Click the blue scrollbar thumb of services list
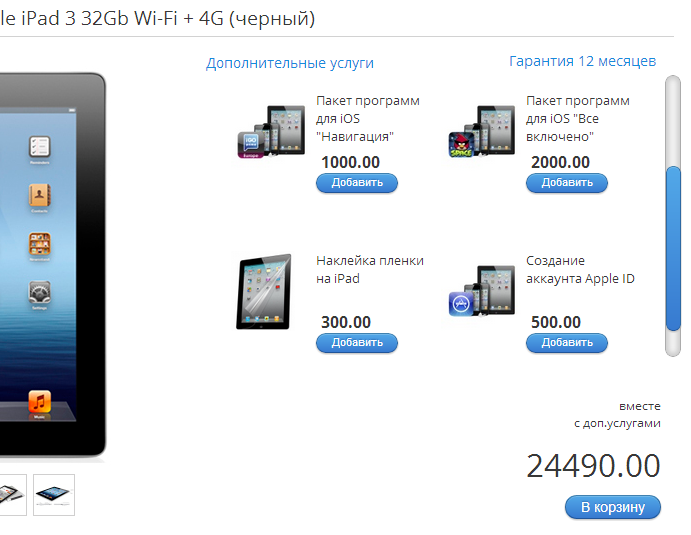Image resolution: width=691 pixels, height=535 pixels. tap(673, 248)
